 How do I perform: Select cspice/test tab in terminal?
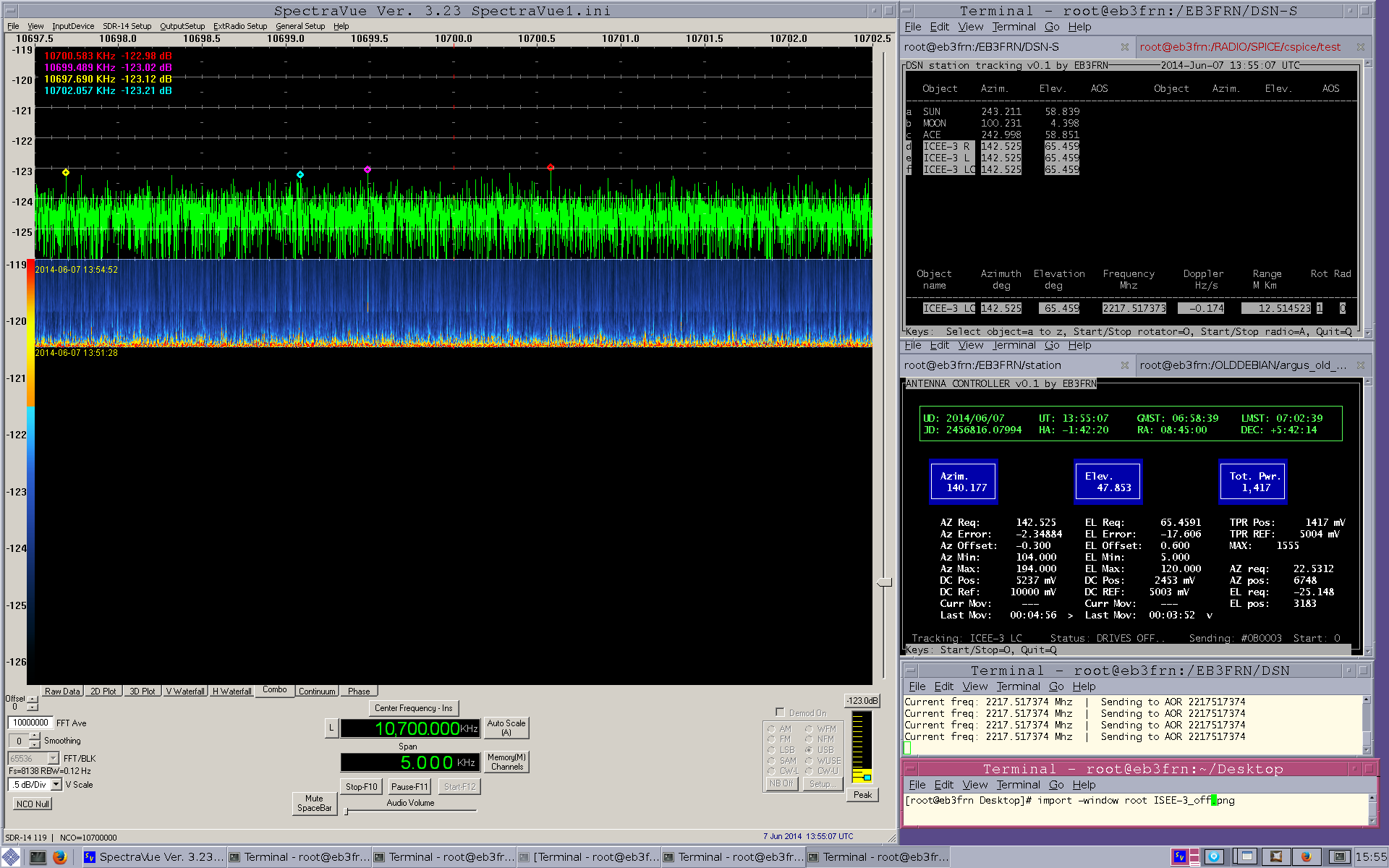click(1240, 47)
